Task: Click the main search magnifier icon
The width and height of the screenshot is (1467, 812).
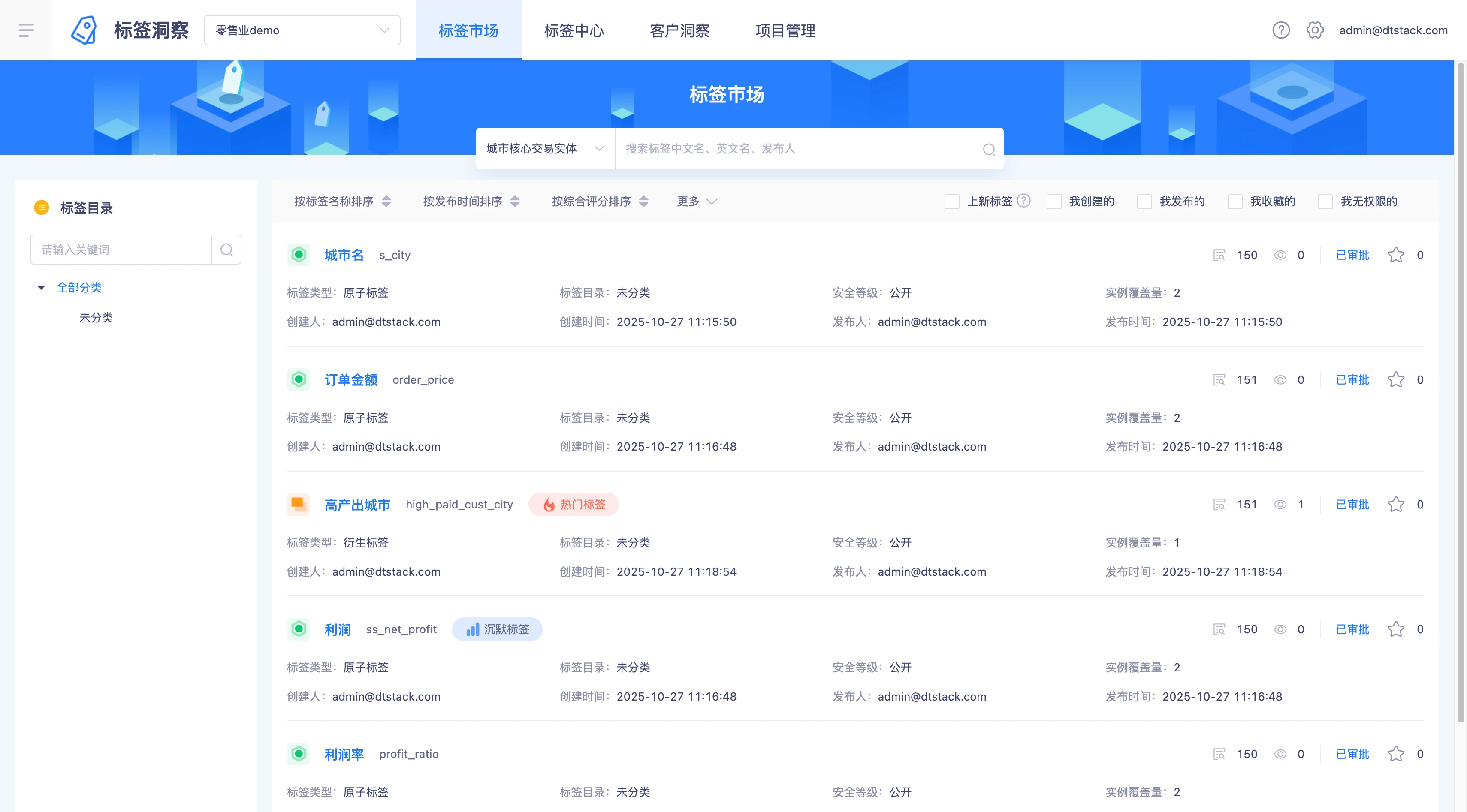Action: pos(989,149)
